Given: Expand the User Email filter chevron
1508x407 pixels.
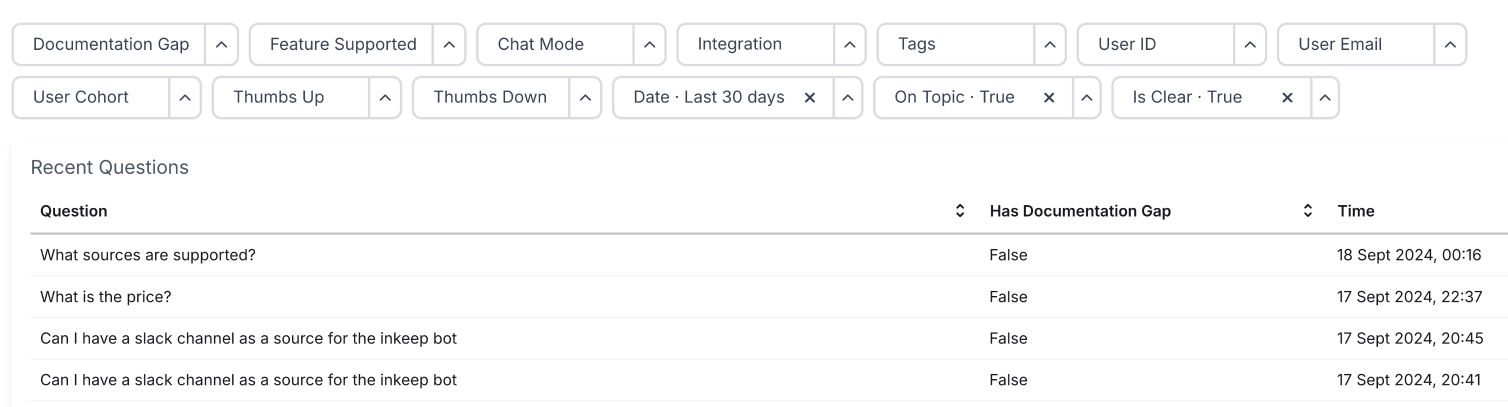Looking at the screenshot, I should [1449, 45].
